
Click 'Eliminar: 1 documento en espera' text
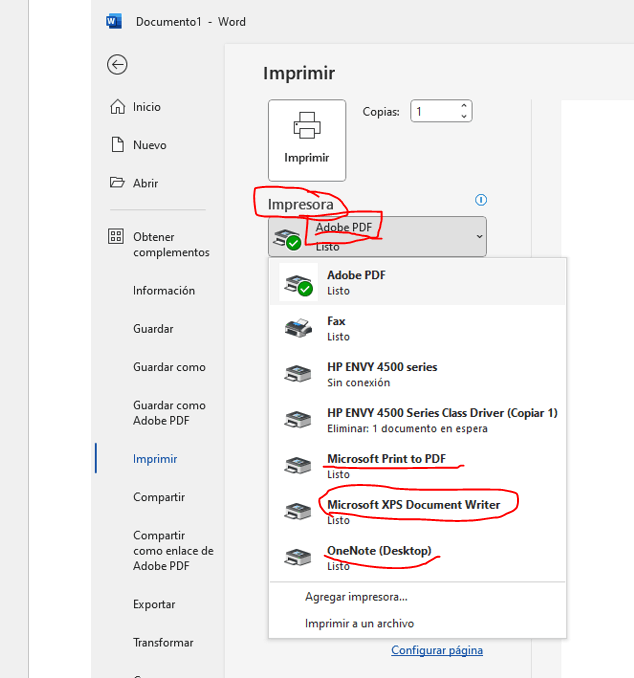click(407, 428)
